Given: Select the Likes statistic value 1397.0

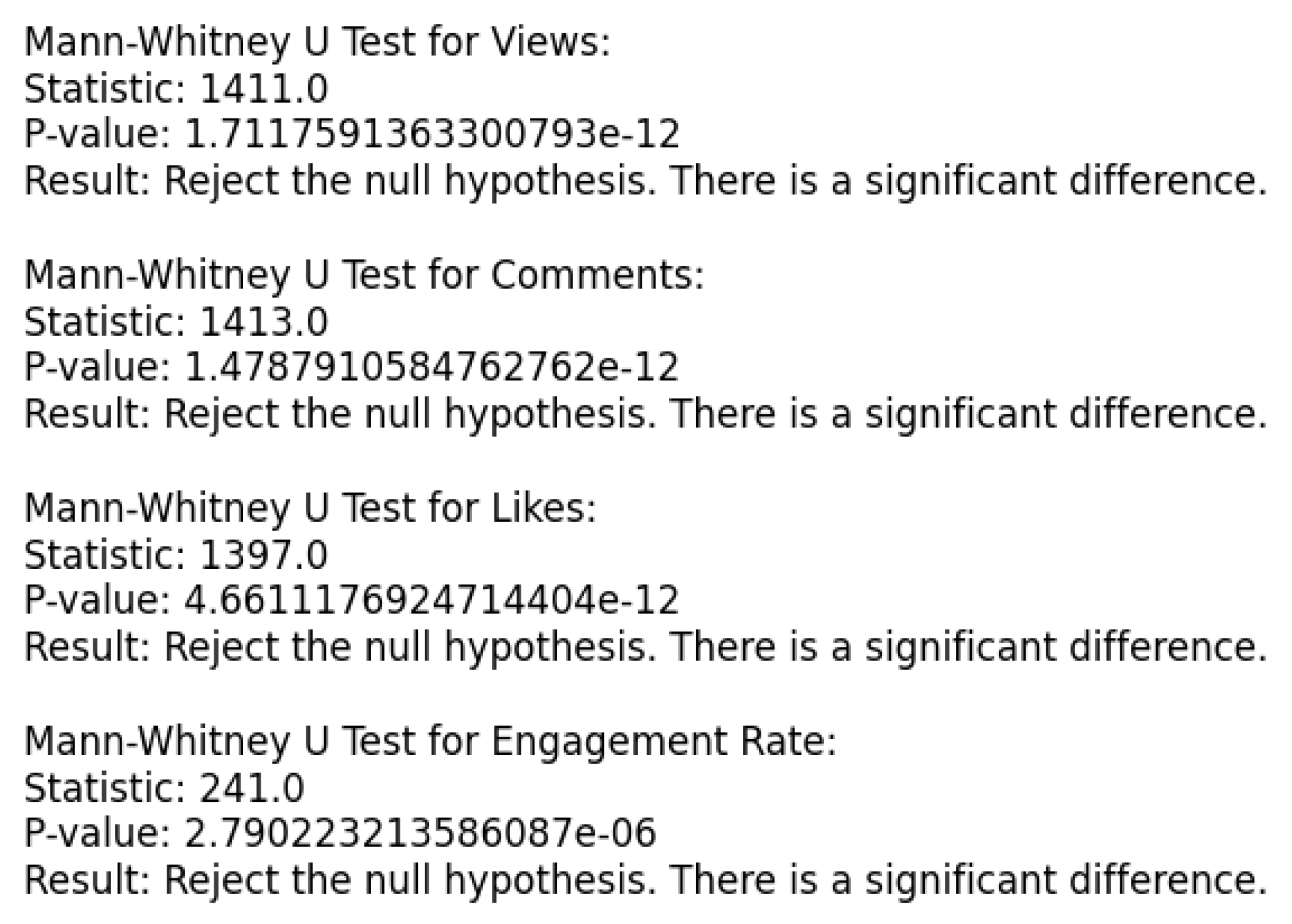Looking at the screenshot, I should [263, 555].
